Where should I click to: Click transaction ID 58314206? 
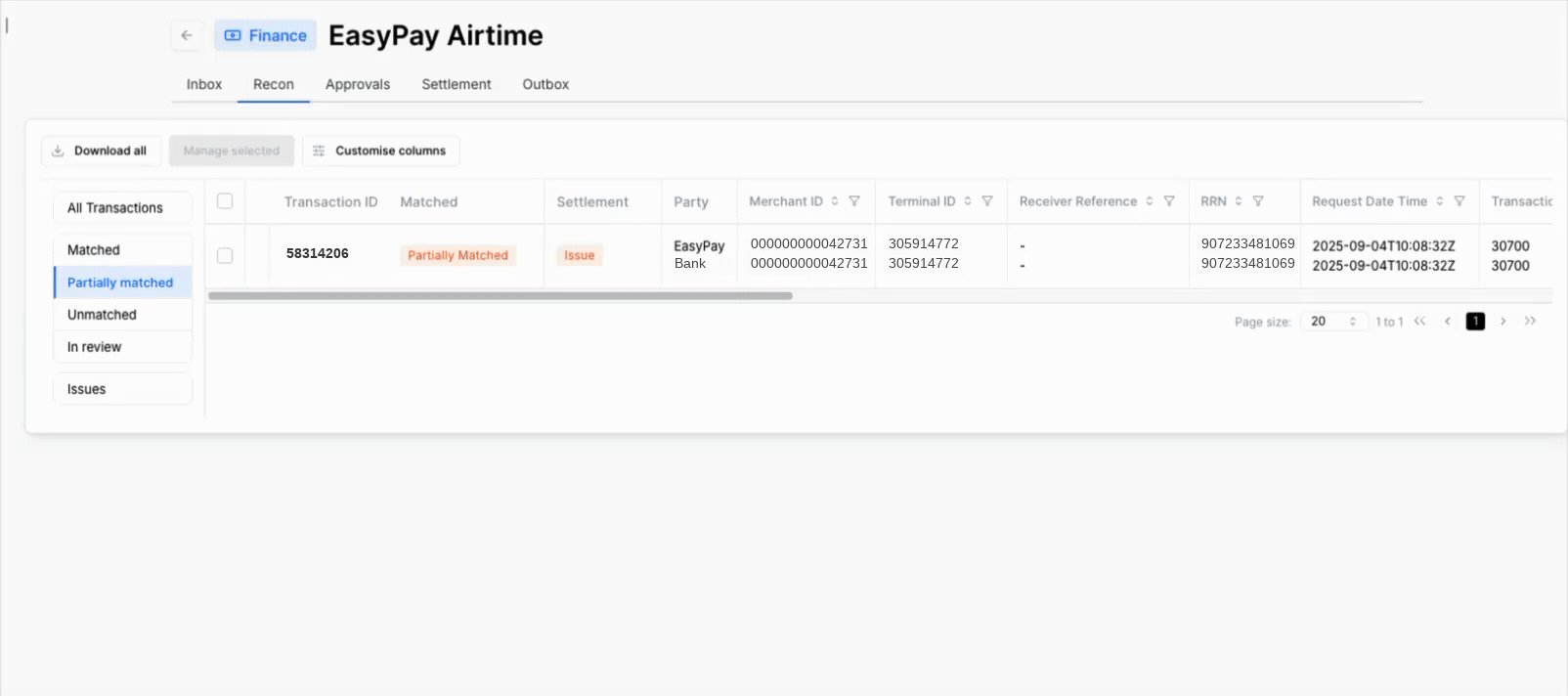point(318,253)
